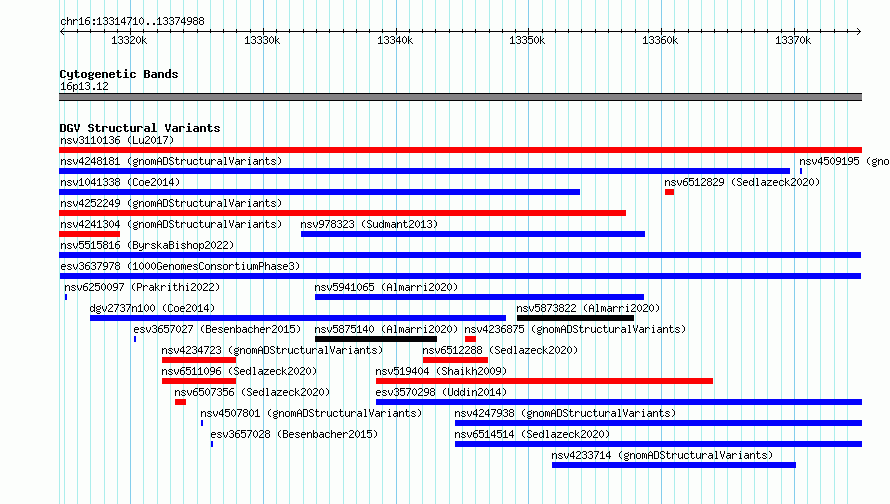Select the small red nsv6512829 variant bar
This screenshot has width=890, height=504.
670,192
